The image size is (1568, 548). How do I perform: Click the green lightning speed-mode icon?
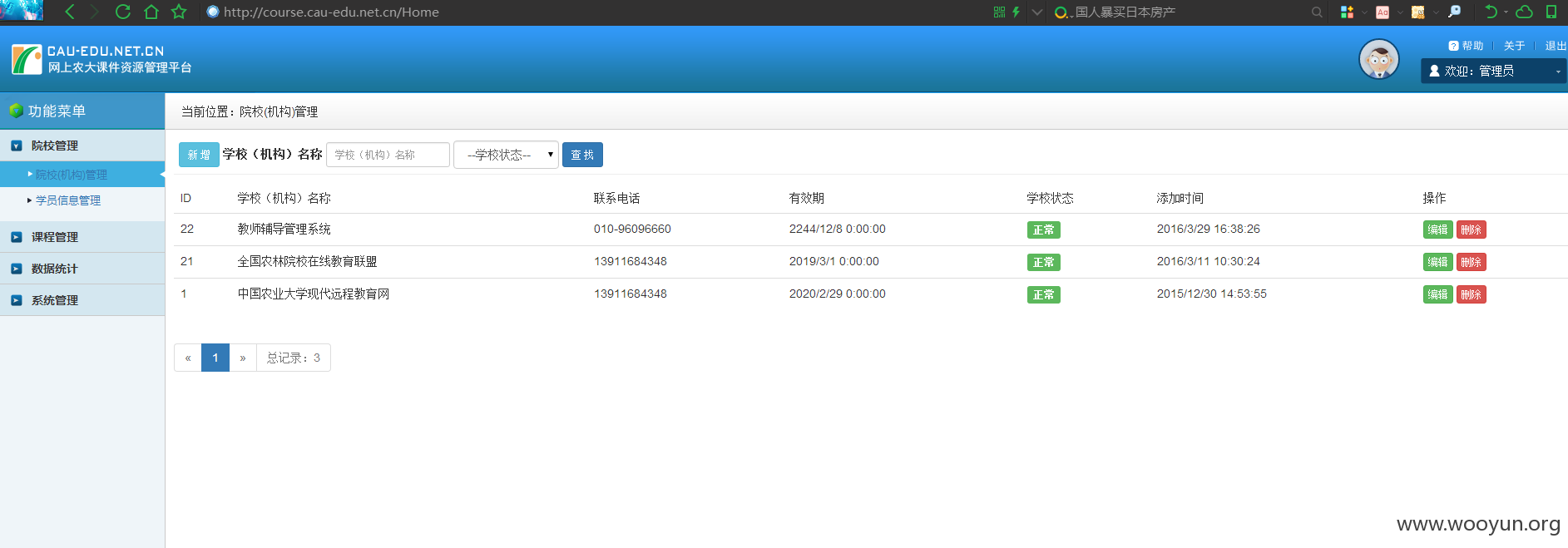tap(1016, 12)
